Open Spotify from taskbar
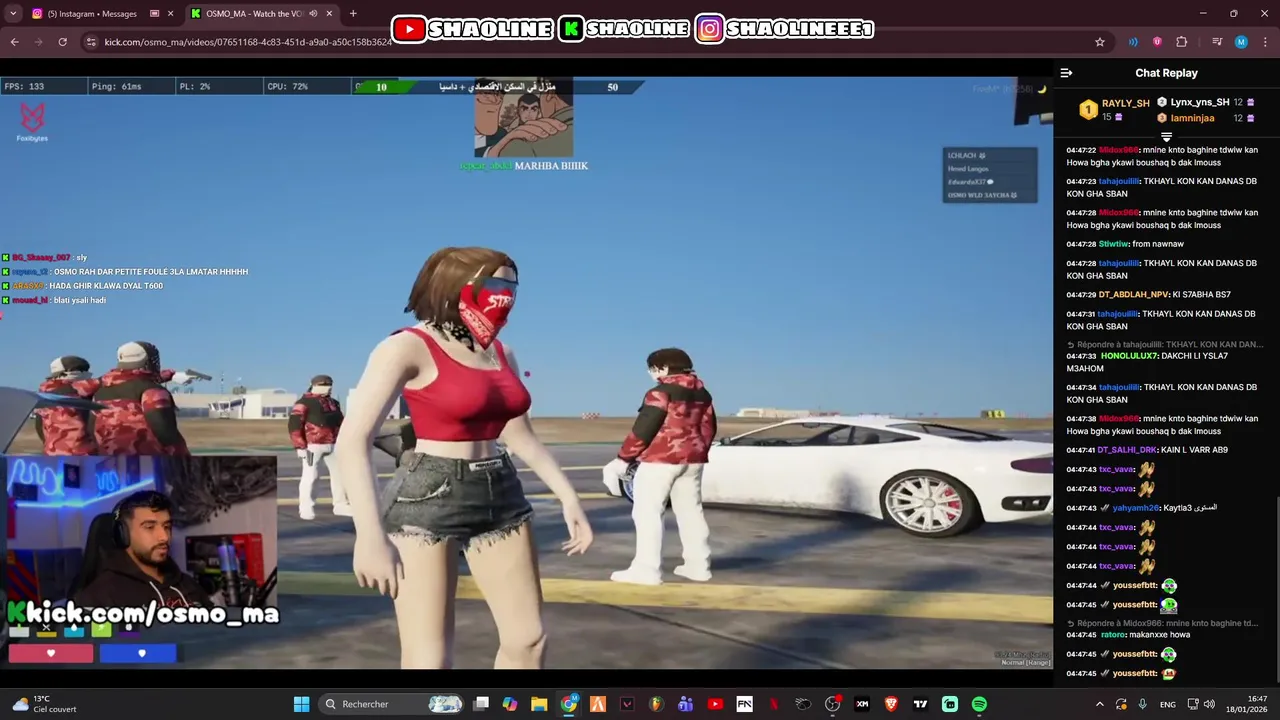This screenshot has width=1280, height=720. (x=979, y=704)
